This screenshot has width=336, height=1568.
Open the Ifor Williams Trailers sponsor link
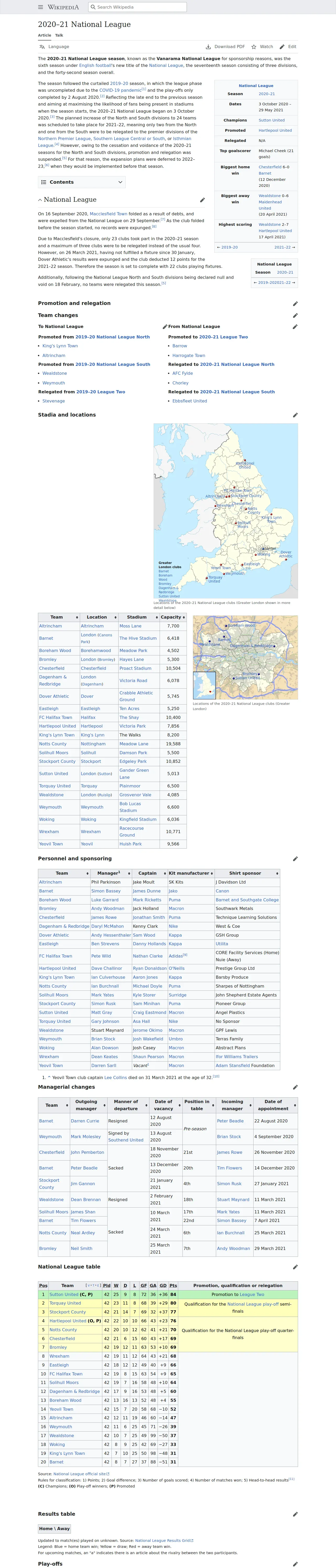tap(237, 1057)
